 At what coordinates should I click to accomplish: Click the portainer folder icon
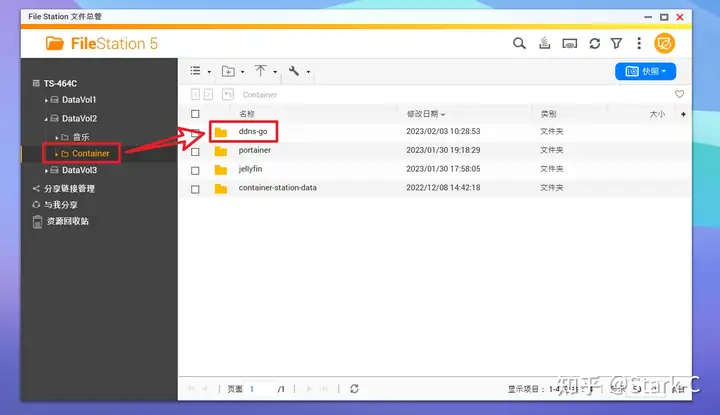point(221,151)
